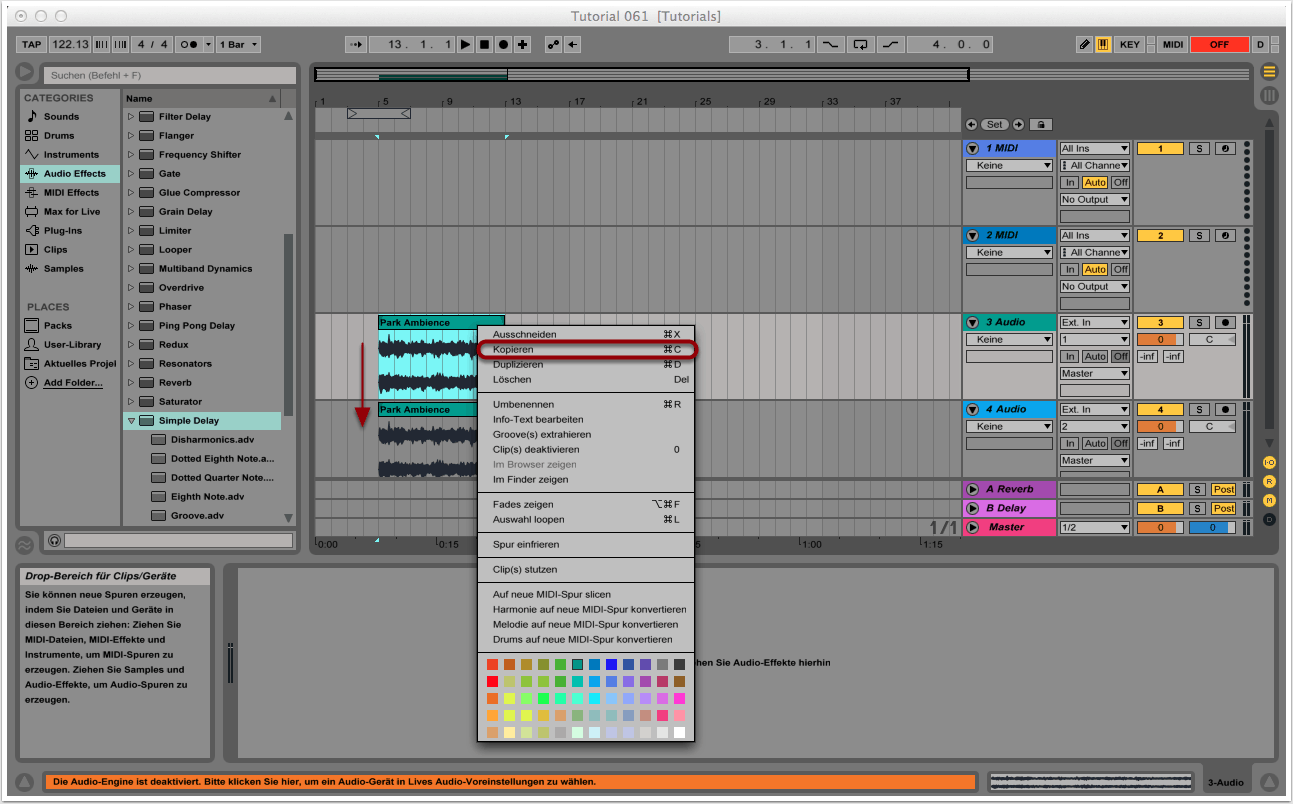Open the Sounds category in browser

click(61, 117)
